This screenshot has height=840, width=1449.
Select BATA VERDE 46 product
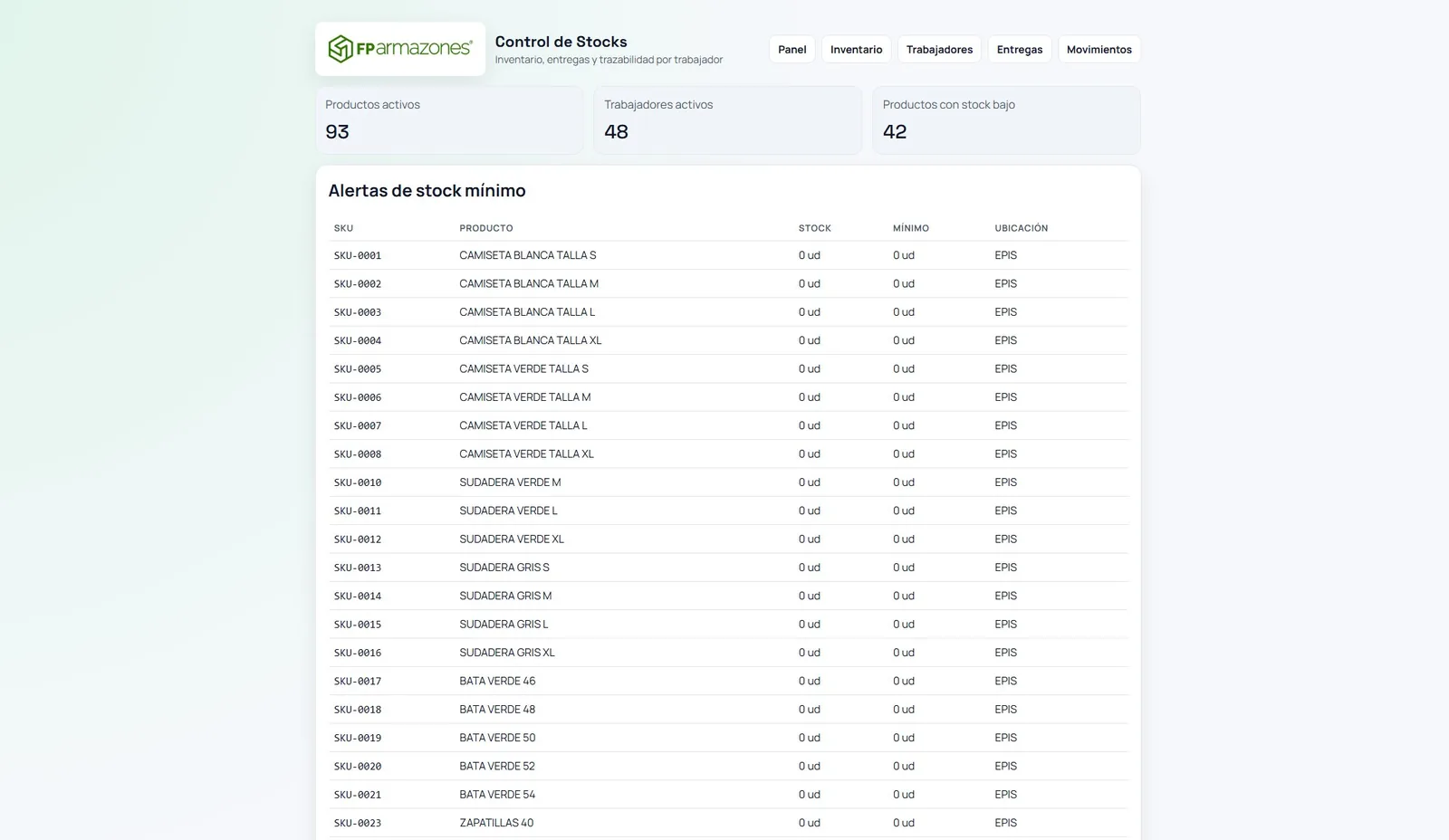tap(497, 681)
